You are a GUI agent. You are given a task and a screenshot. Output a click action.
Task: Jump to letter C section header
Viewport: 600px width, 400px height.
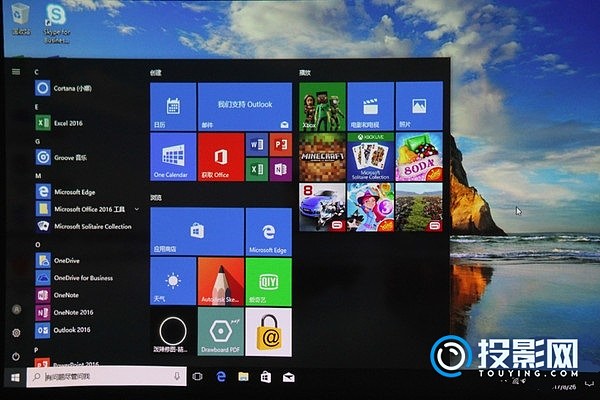(x=36, y=72)
